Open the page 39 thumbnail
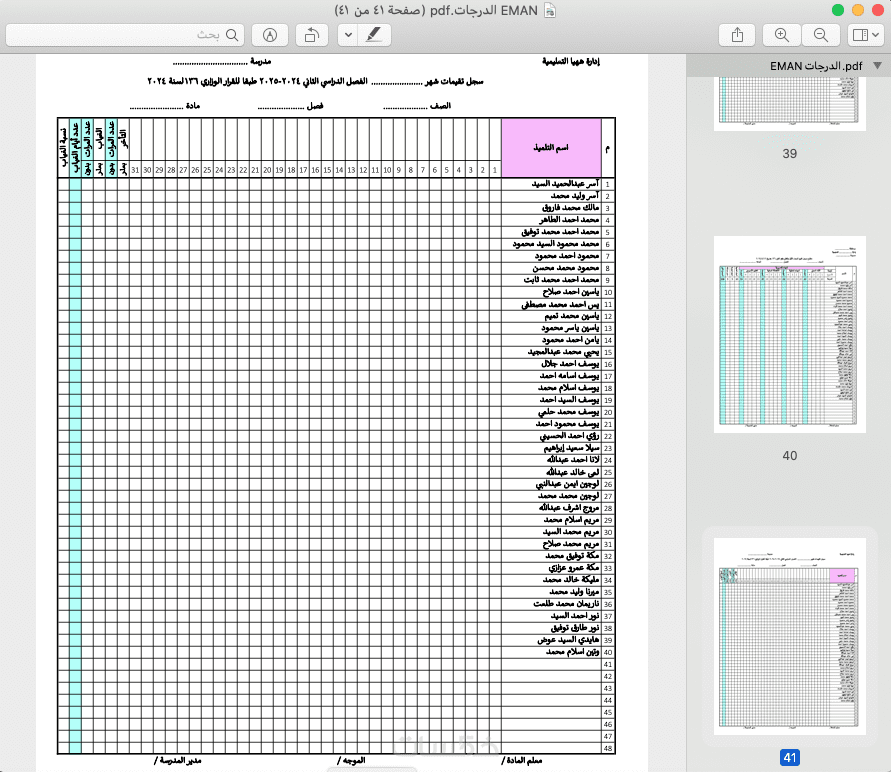This screenshot has height=772, width=891. (789, 103)
